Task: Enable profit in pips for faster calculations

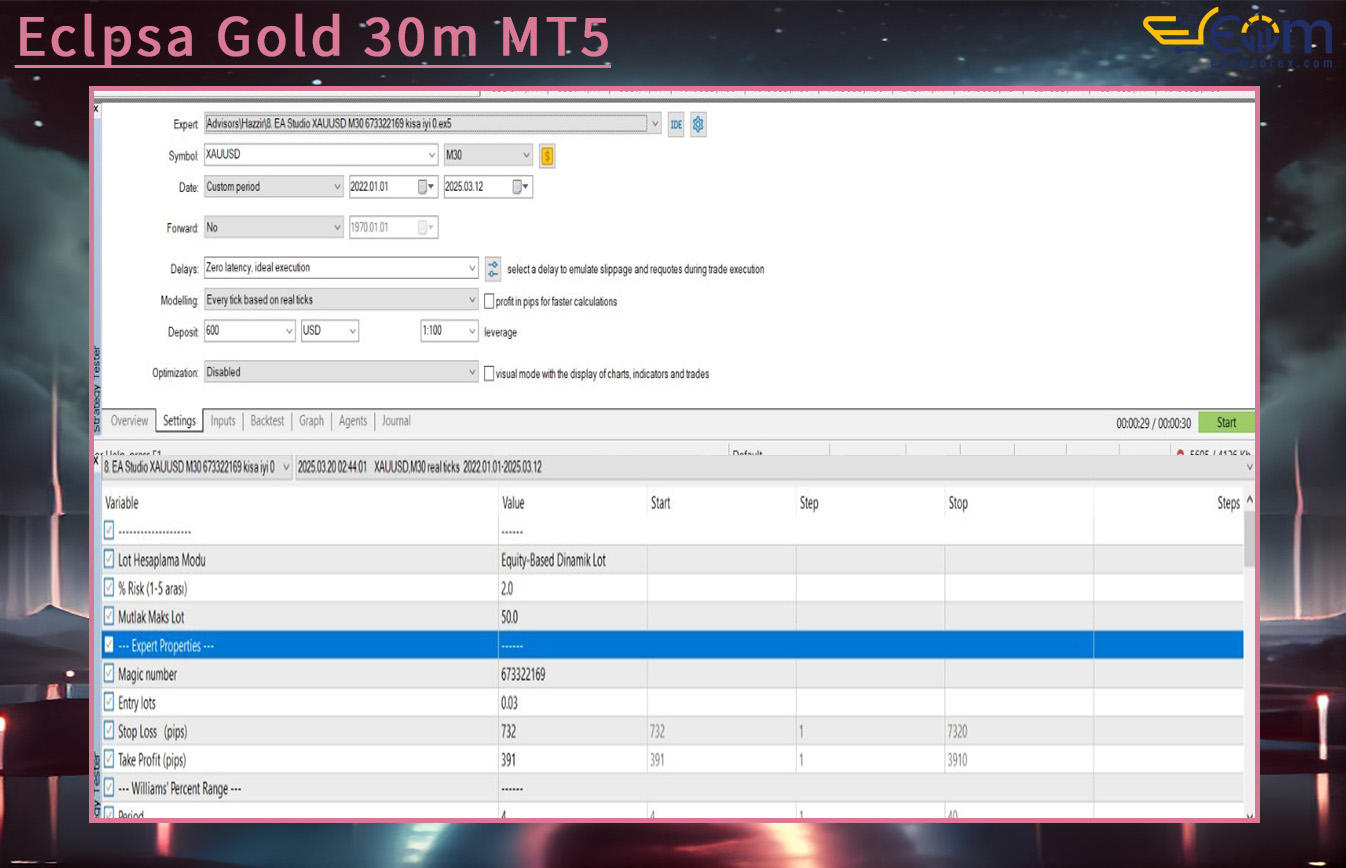Action: click(x=489, y=301)
